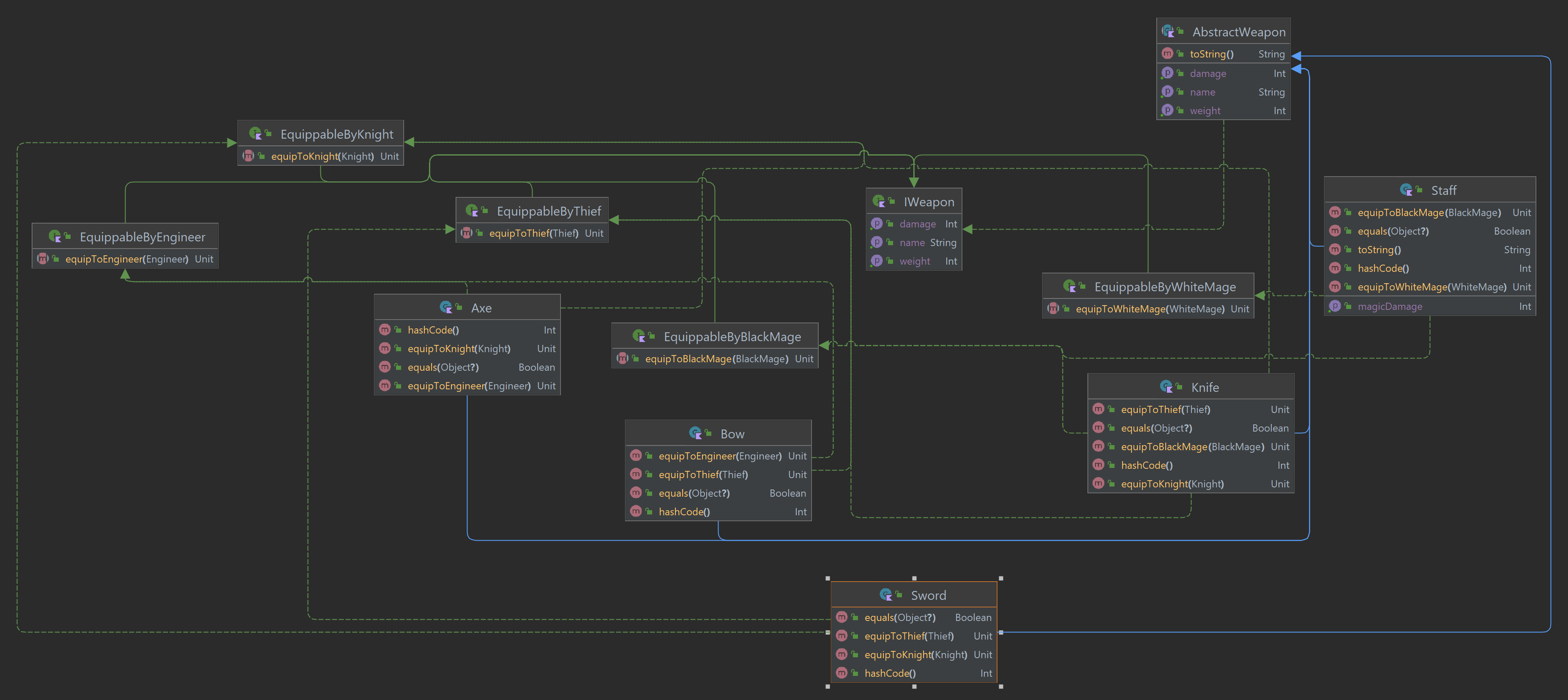This screenshot has width=1568, height=700.
Task: Click method icon beside Staff toString()
Action: click(x=1335, y=249)
